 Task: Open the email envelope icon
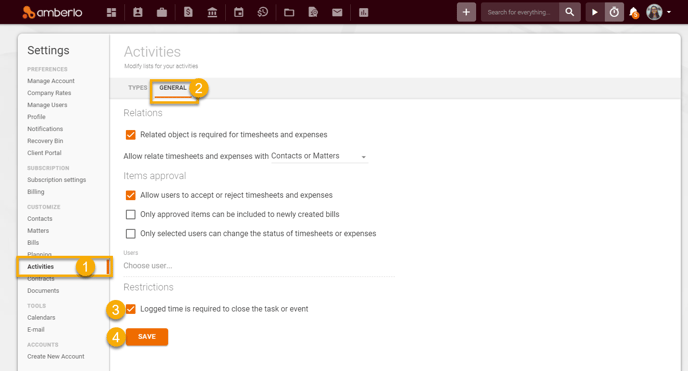337,12
